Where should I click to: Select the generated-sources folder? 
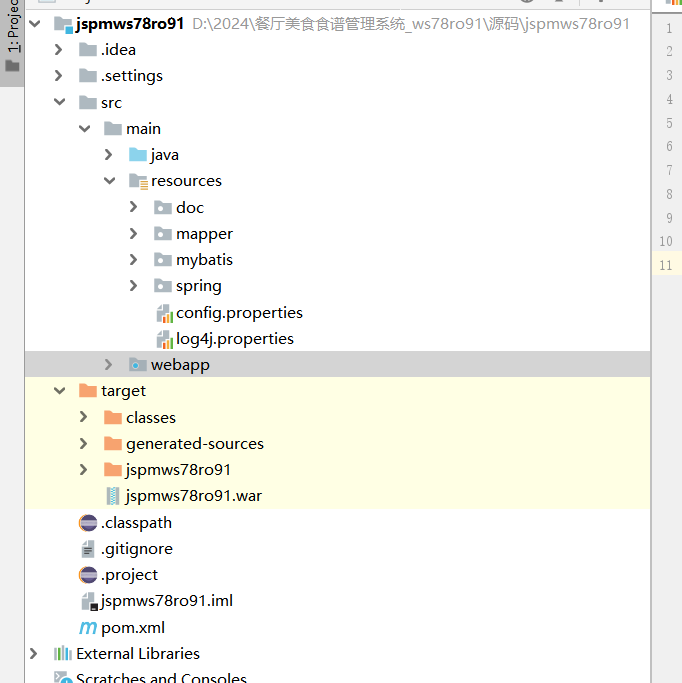[x=194, y=444]
